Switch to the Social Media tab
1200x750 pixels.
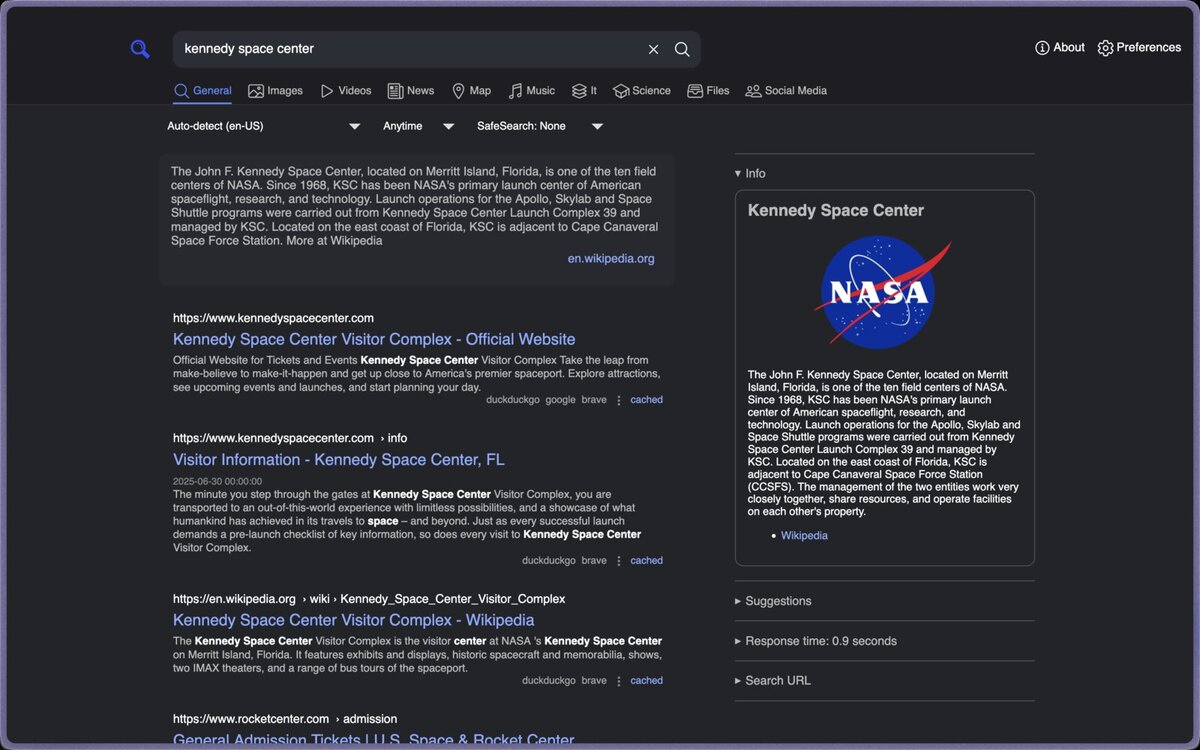tap(786, 91)
